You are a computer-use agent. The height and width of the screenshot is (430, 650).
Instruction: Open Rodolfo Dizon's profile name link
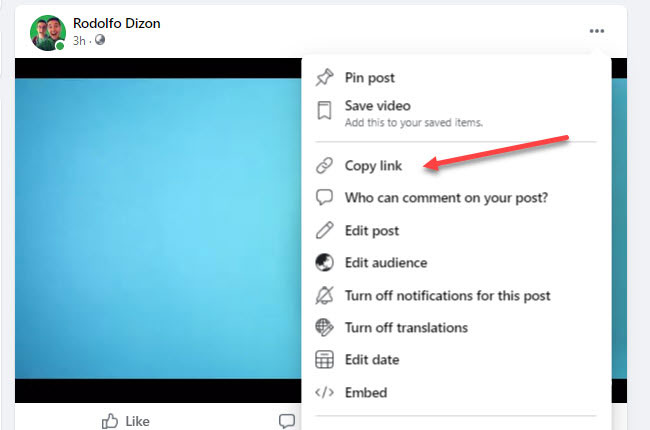[x=116, y=23]
